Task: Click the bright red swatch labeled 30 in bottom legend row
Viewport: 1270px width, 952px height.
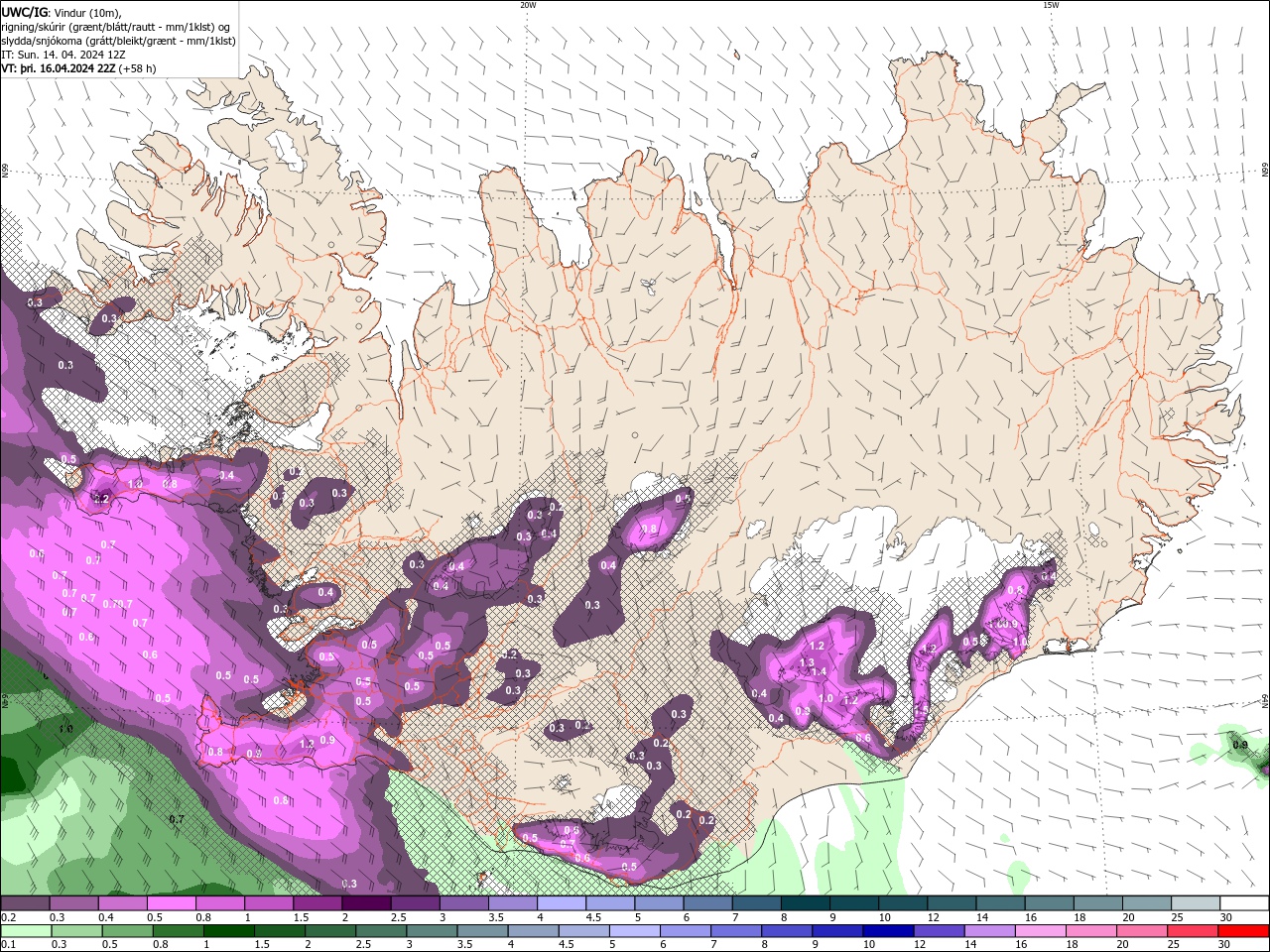Action: click(1244, 931)
